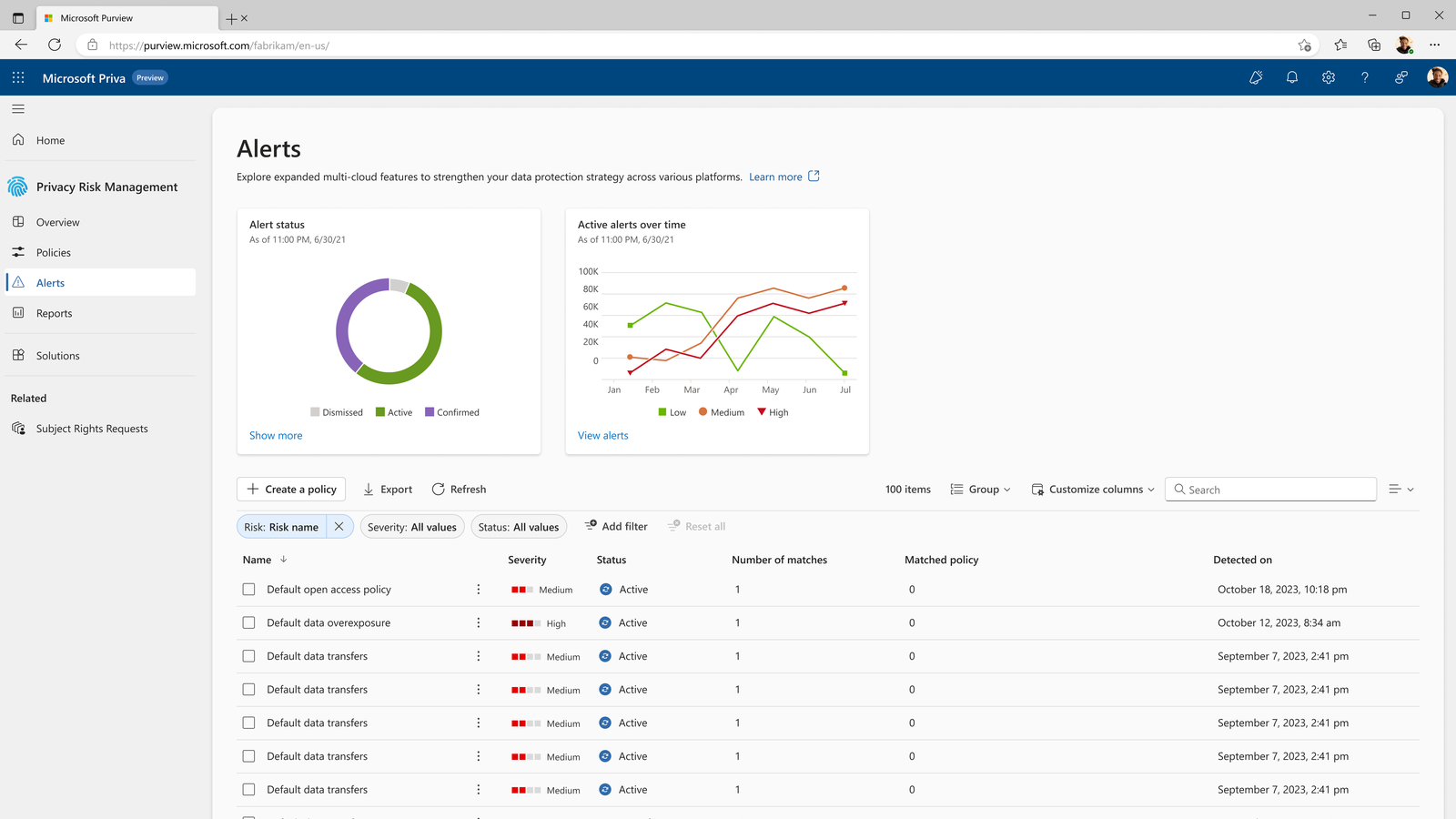Click the browser back arrow
The width and height of the screenshot is (1456, 819).
coord(21,45)
